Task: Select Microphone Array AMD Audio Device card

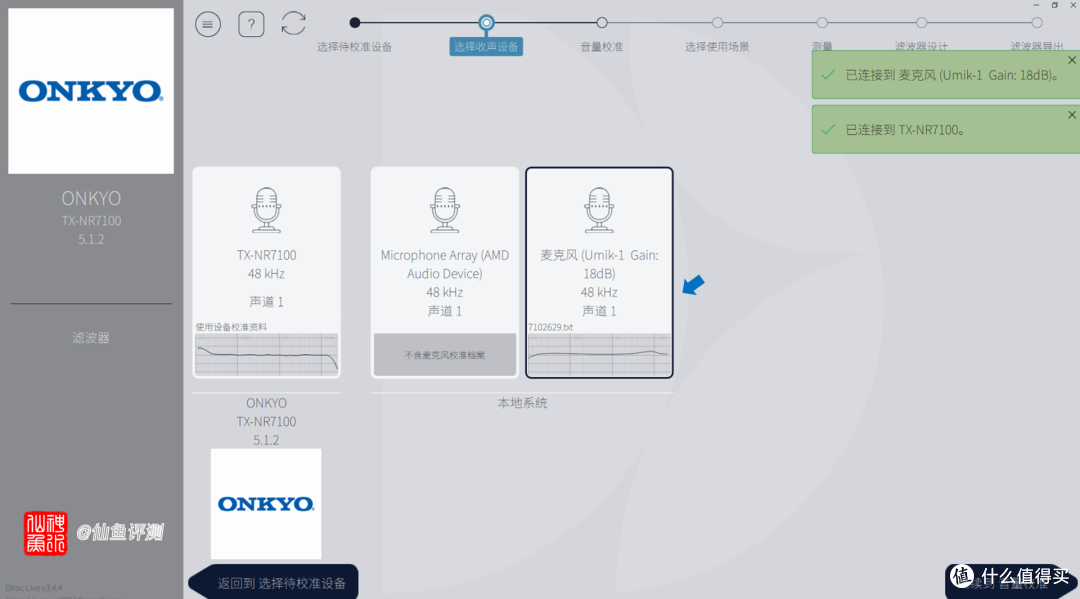Action: [445, 273]
